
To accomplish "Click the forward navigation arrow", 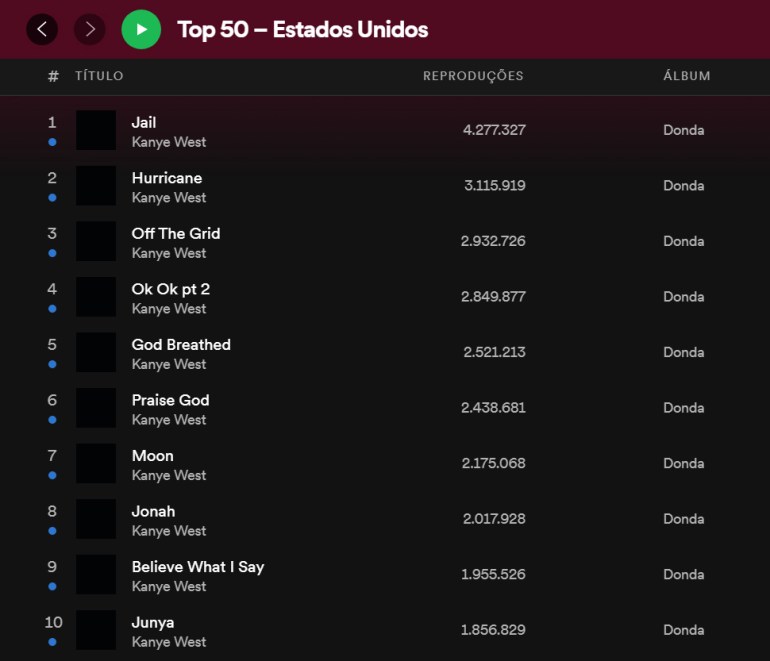I will [90, 29].
